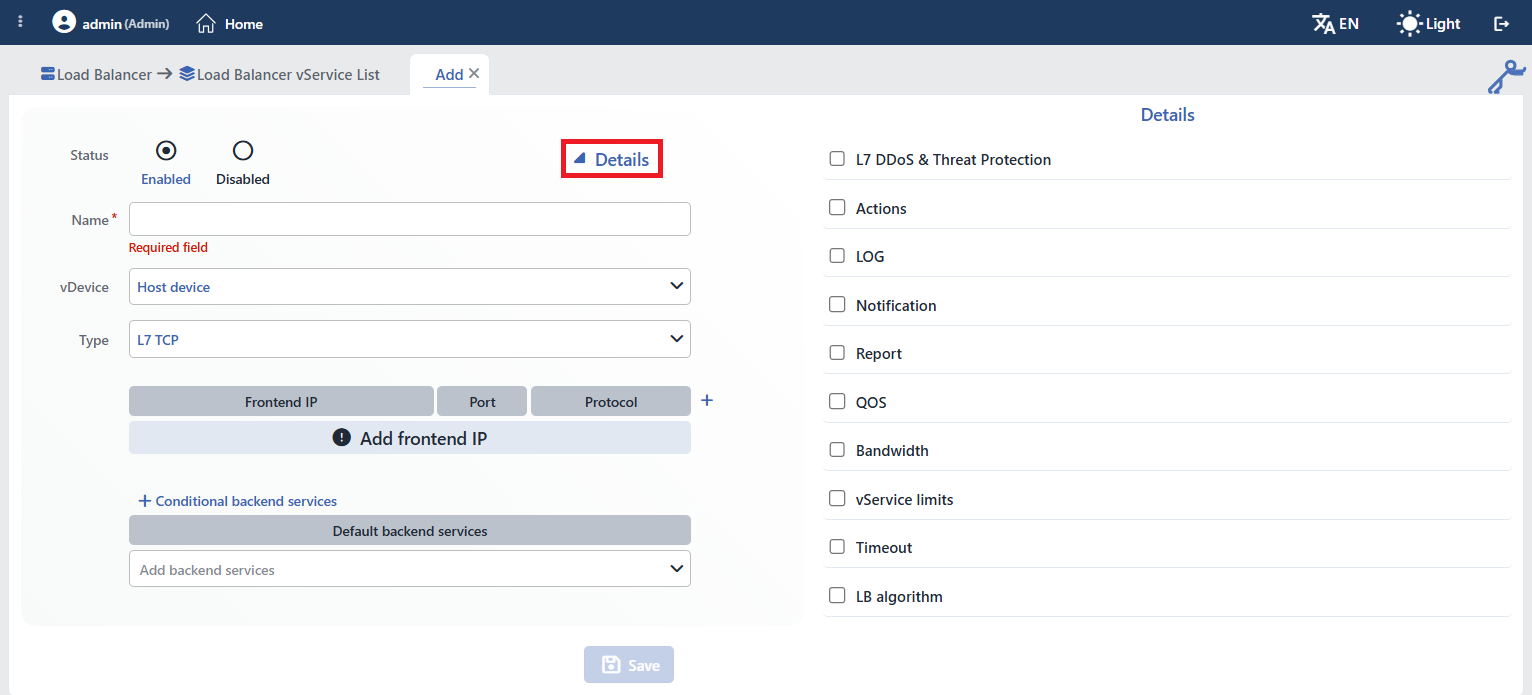Open the Add backend services dropdown

410,569
